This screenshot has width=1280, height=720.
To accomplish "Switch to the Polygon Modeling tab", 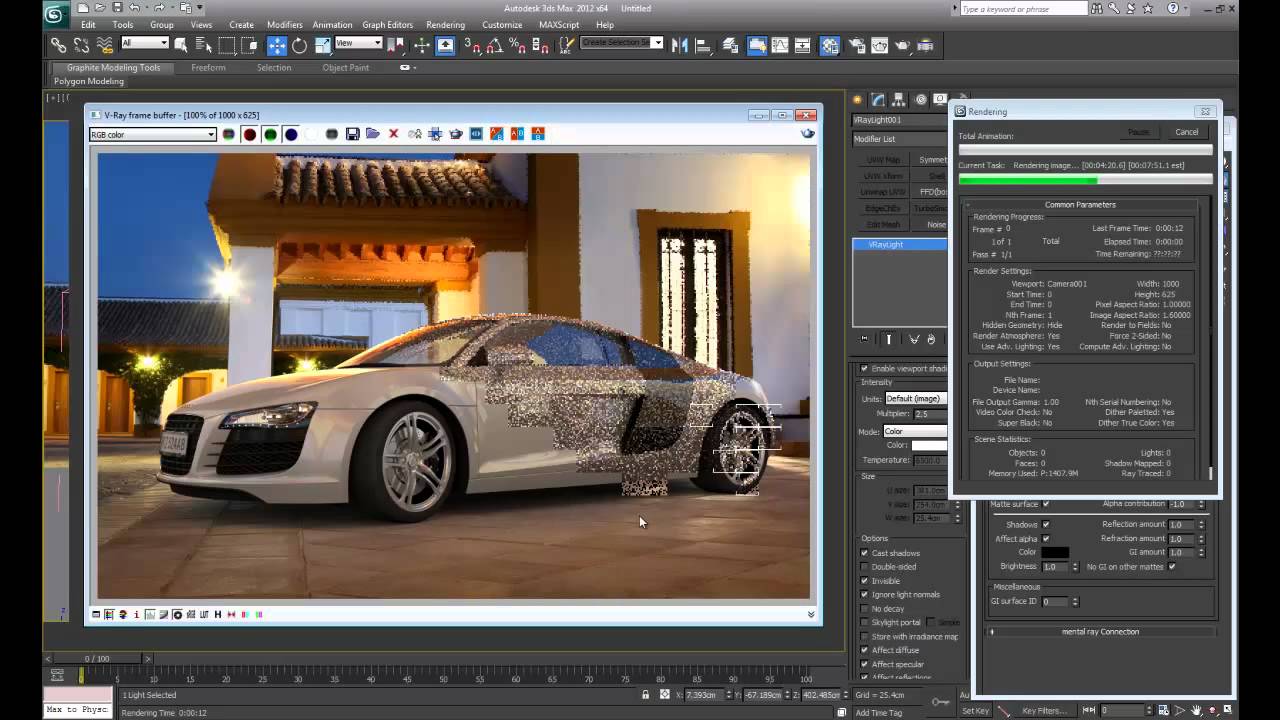I will (x=89, y=81).
